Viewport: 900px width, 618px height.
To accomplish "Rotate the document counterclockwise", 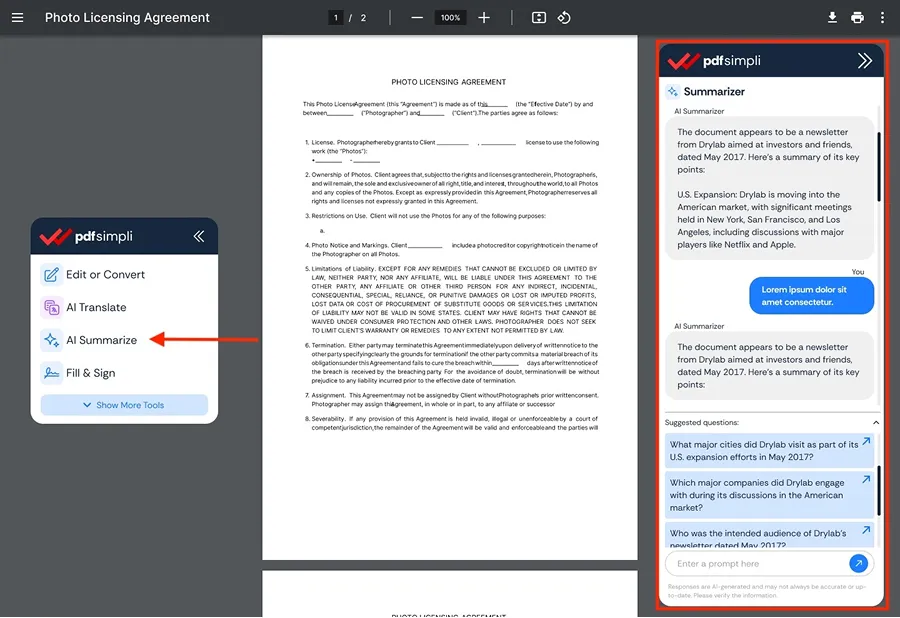I will click(564, 18).
